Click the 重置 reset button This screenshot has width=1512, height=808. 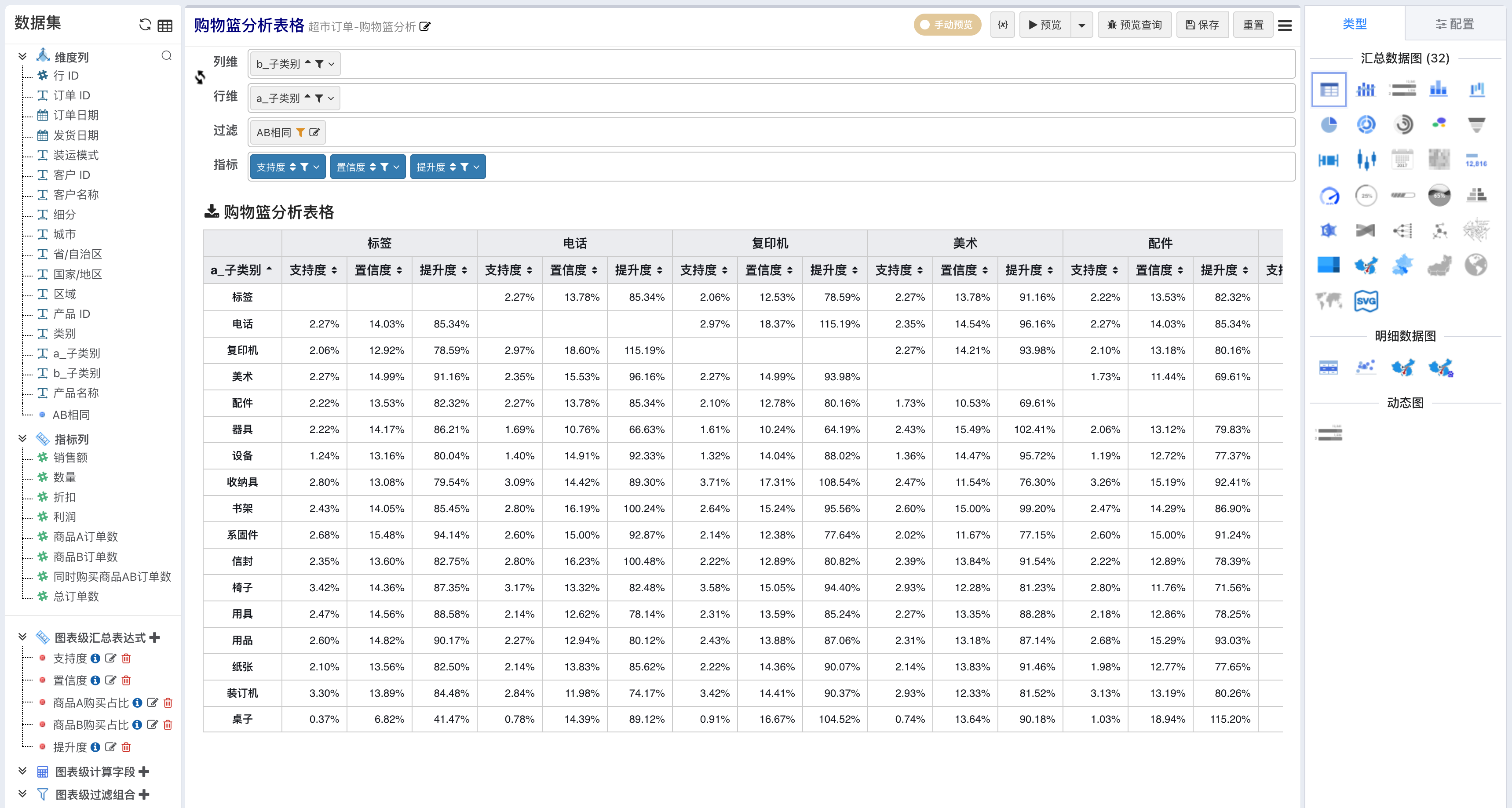pyautogui.click(x=1253, y=25)
